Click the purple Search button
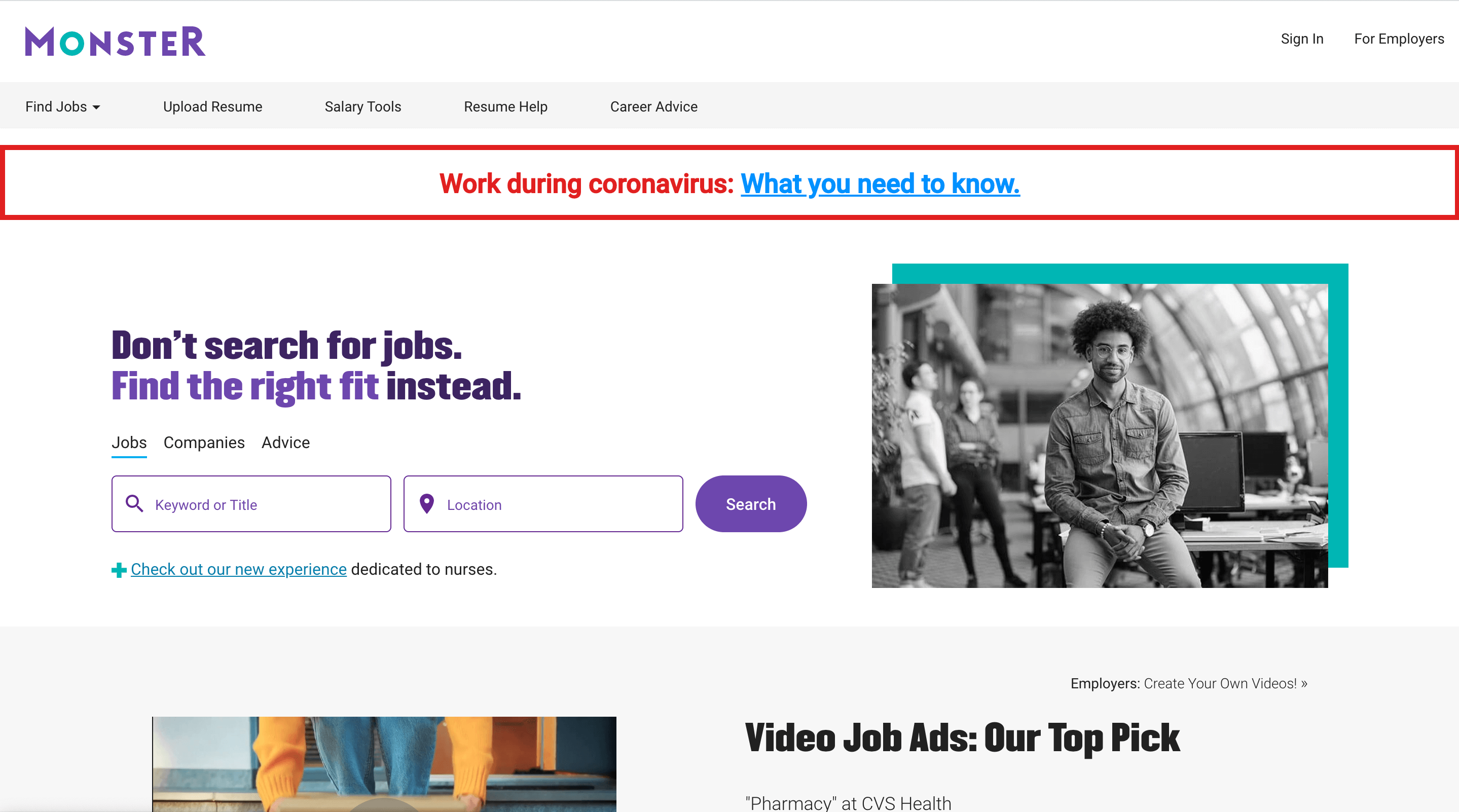The height and width of the screenshot is (812, 1459). pos(751,504)
